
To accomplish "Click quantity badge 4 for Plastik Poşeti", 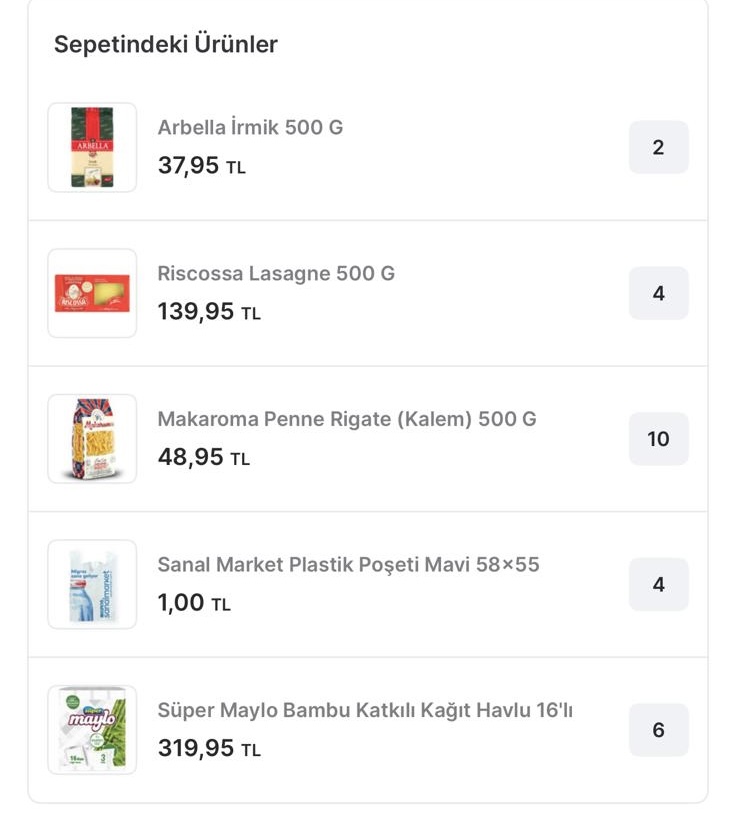I will (658, 585).
